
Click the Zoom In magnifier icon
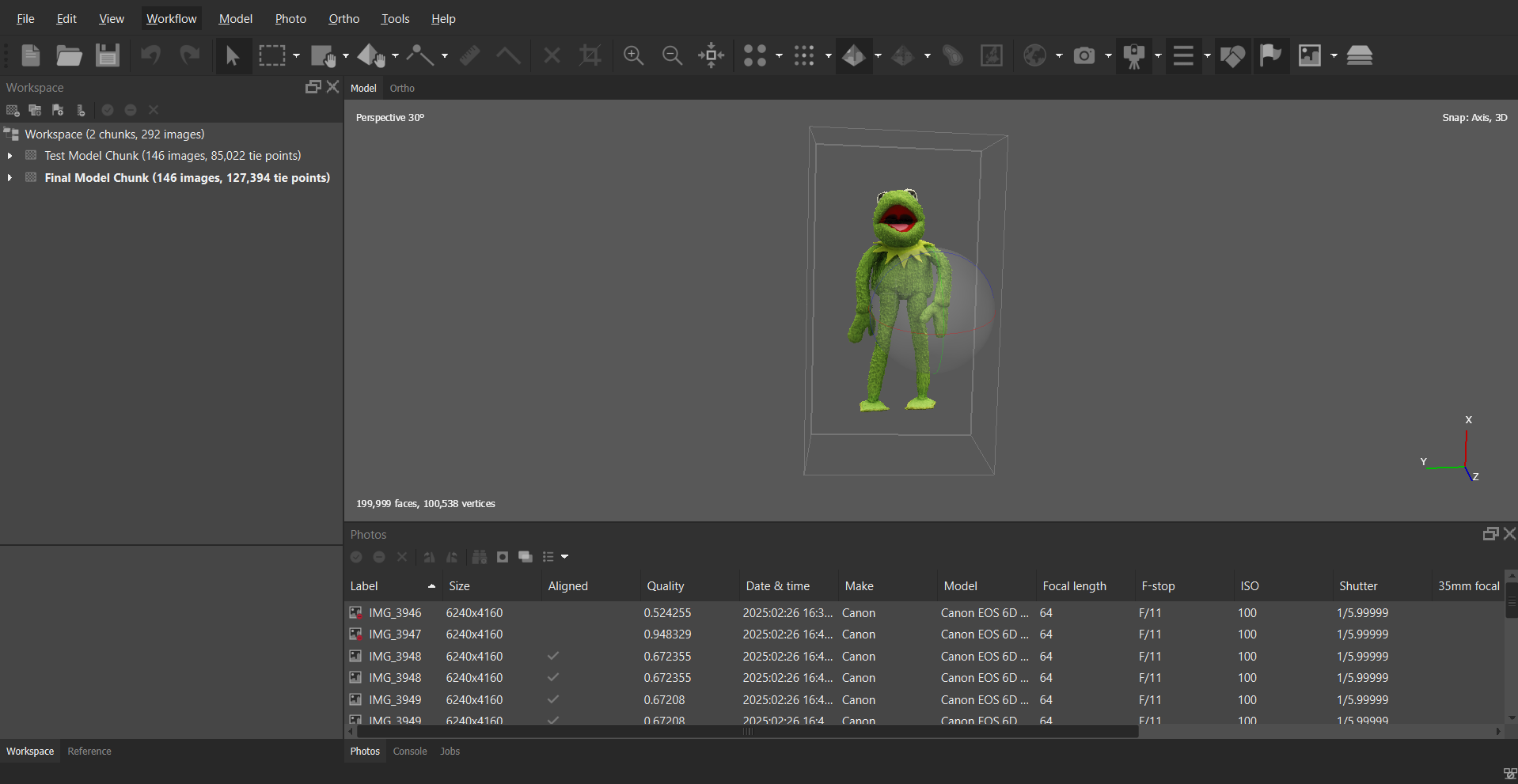click(x=633, y=55)
